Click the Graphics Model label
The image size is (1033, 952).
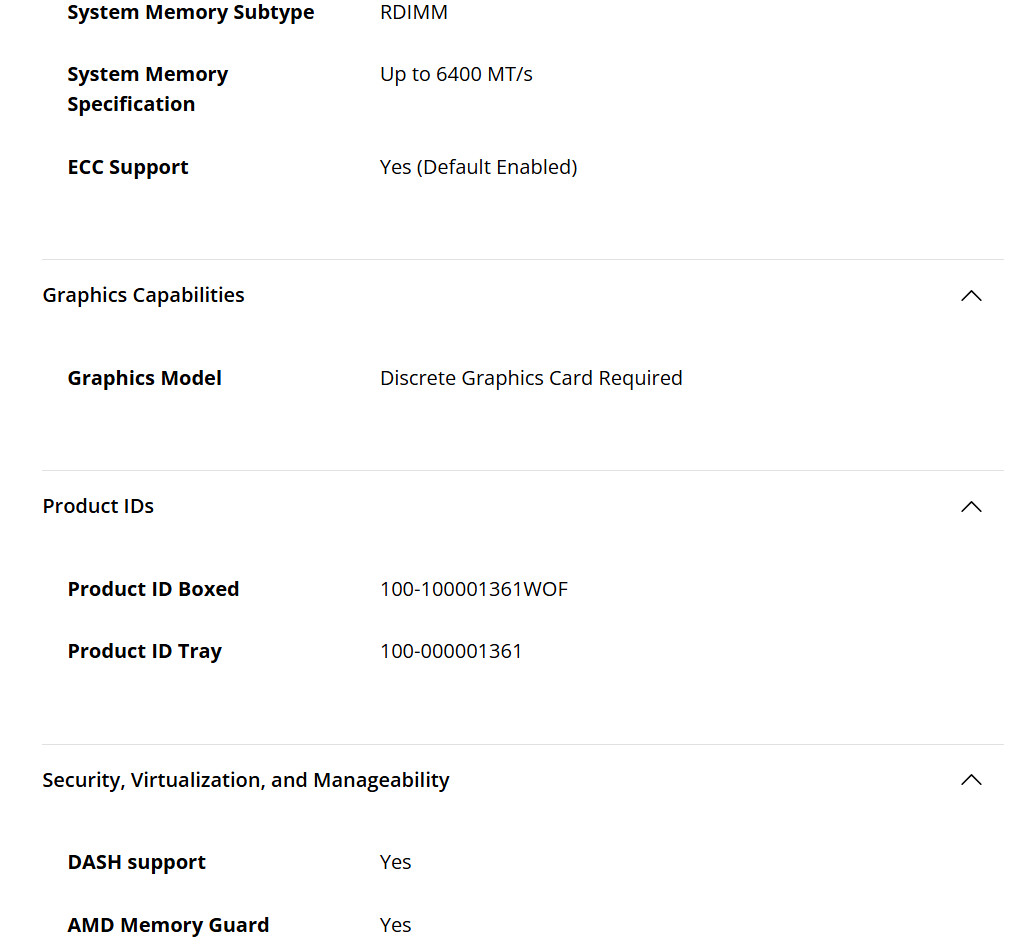pyautogui.click(x=144, y=378)
